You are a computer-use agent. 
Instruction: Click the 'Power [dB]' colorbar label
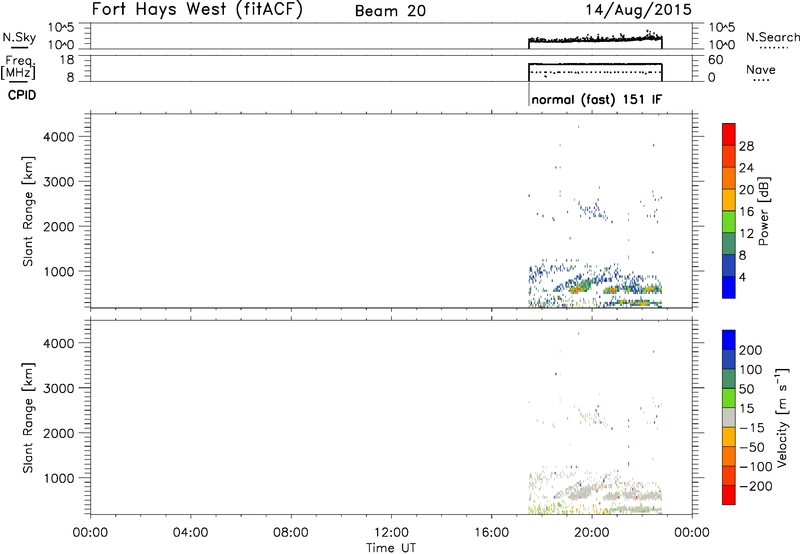click(x=763, y=211)
